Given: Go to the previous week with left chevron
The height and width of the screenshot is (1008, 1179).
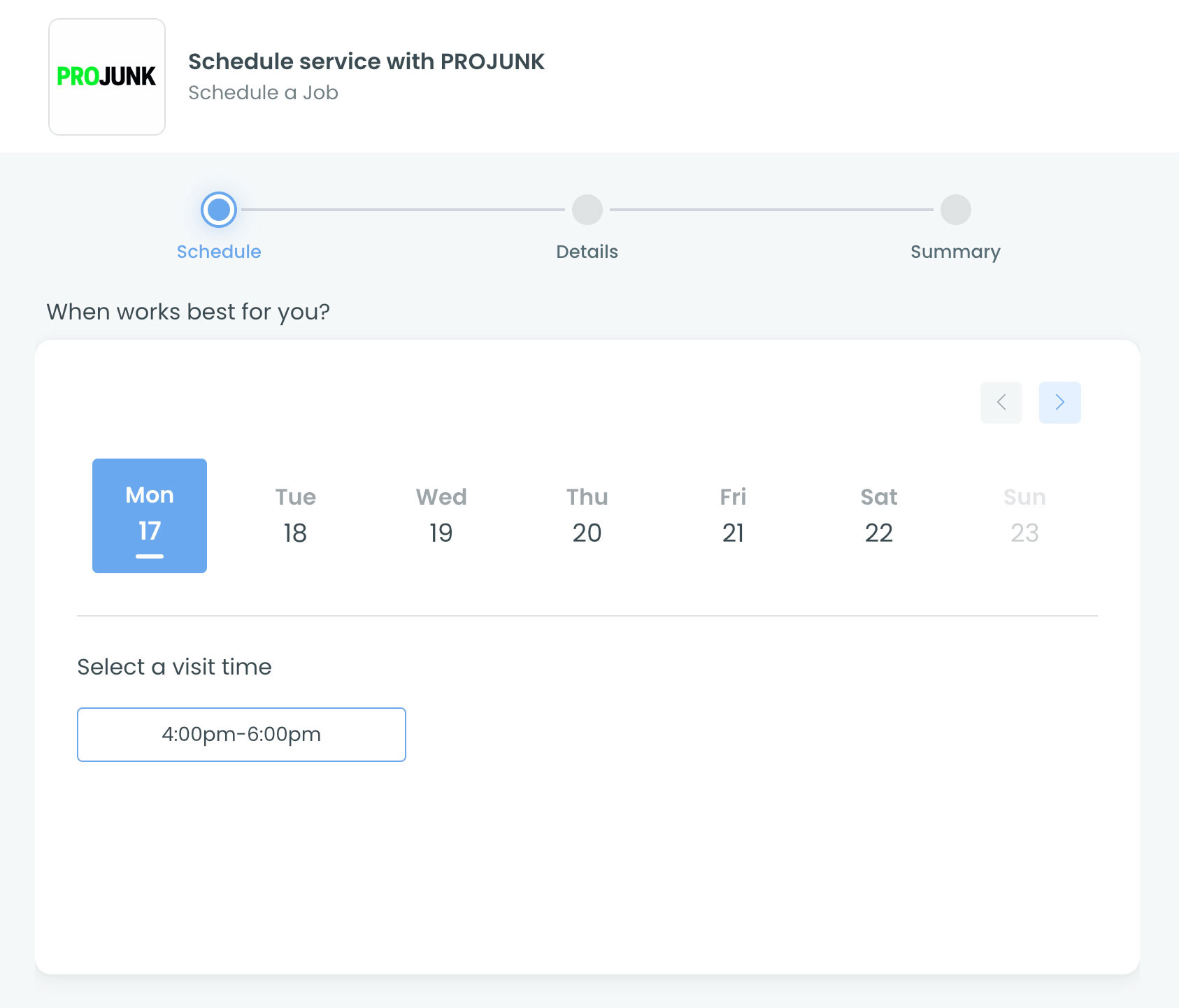Looking at the screenshot, I should click(1001, 403).
